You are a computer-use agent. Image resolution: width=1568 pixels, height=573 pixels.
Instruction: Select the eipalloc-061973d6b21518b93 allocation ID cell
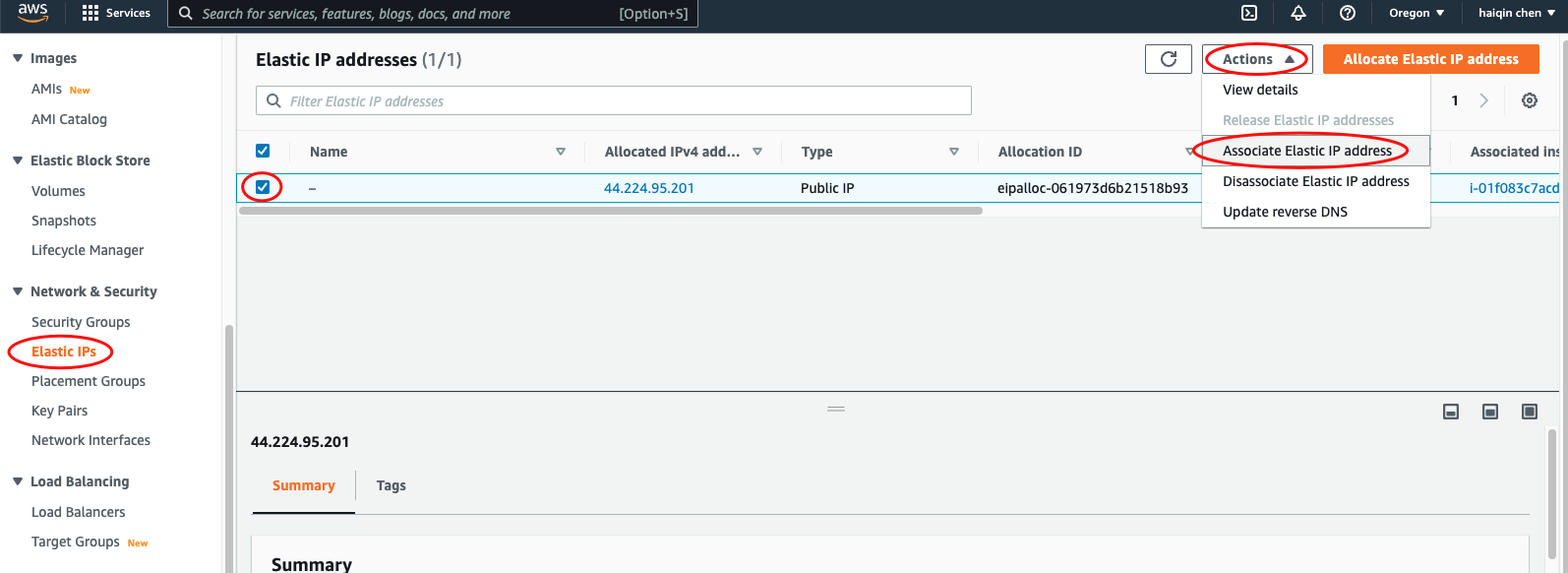click(x=1093, y=188)
